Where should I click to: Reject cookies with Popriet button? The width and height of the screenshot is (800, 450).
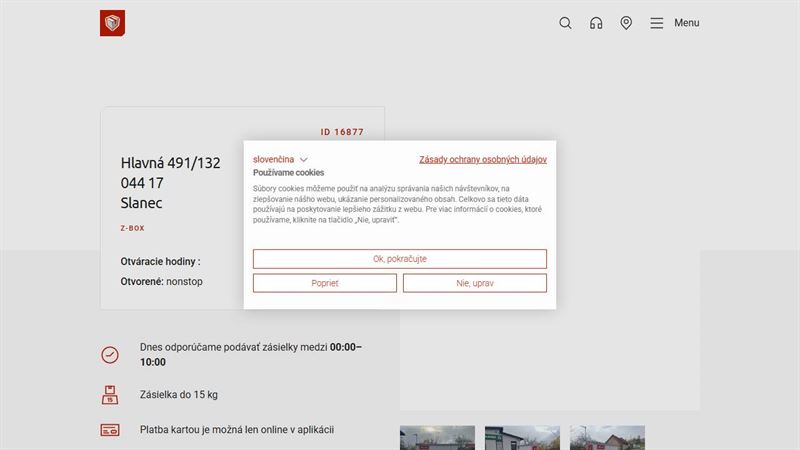[324, 283]
